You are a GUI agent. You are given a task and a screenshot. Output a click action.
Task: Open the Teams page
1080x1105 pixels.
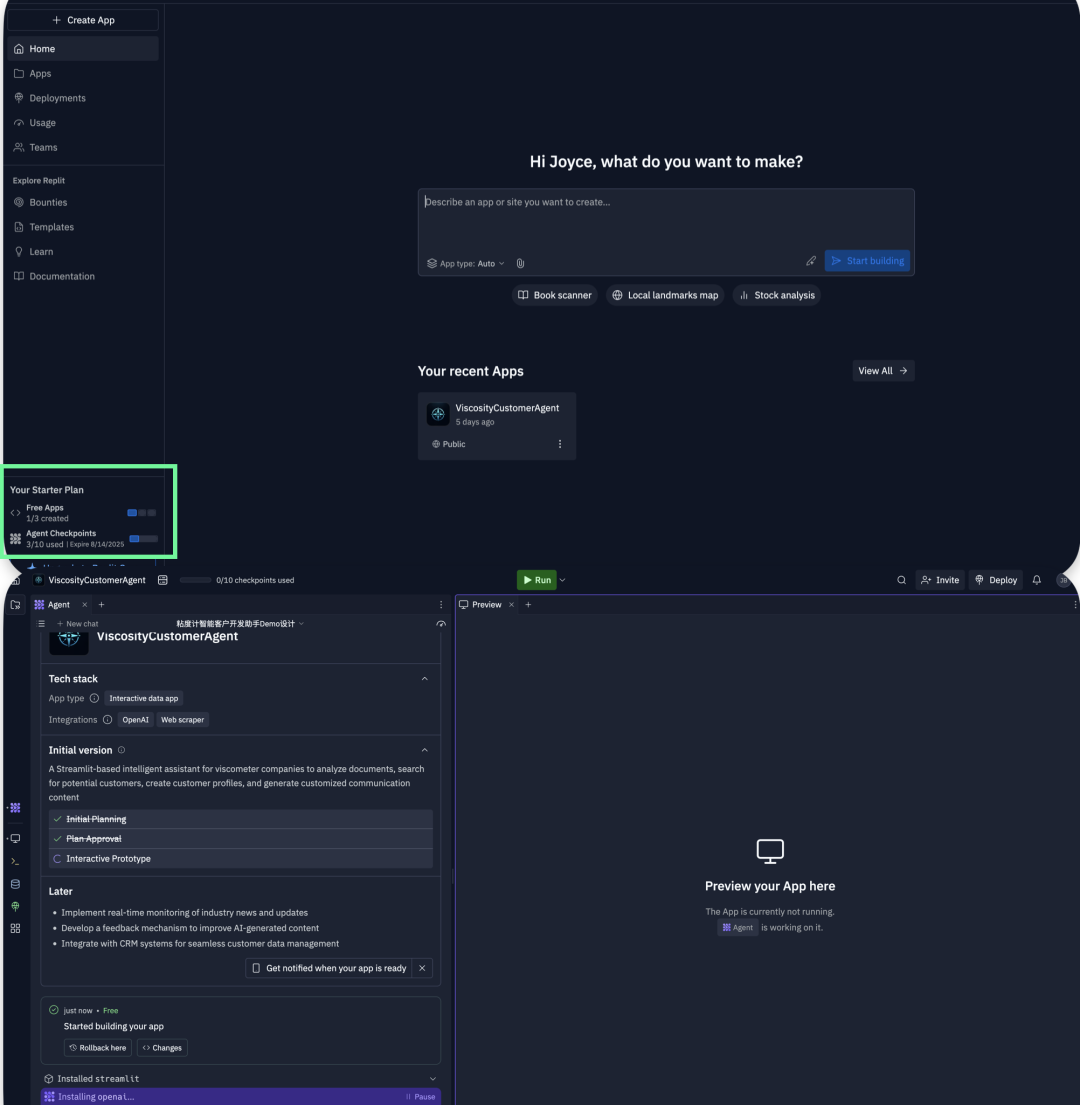pos(83,147)
